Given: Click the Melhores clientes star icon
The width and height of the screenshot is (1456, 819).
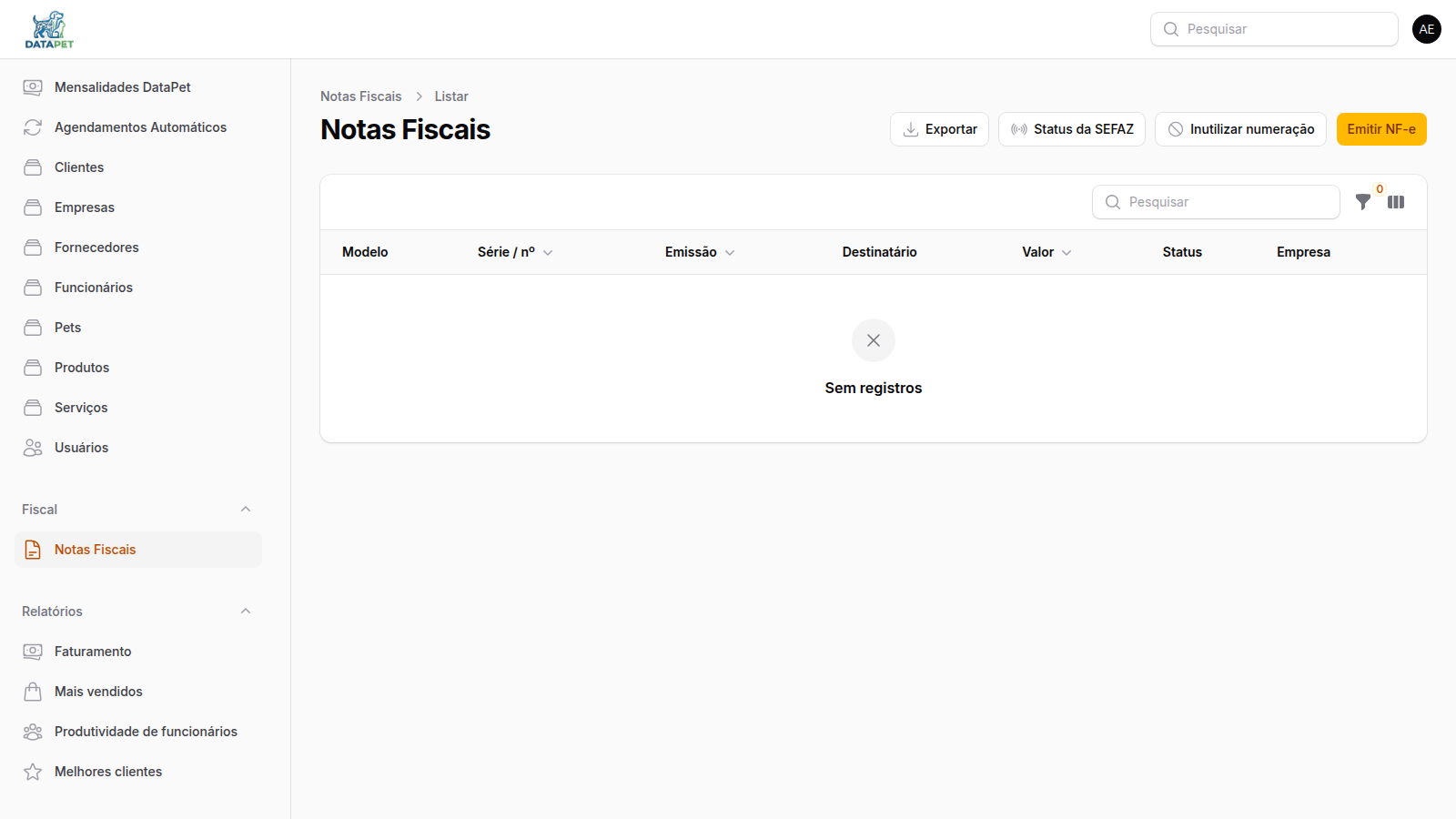Looking at the screenshot, I should (33, 772).
